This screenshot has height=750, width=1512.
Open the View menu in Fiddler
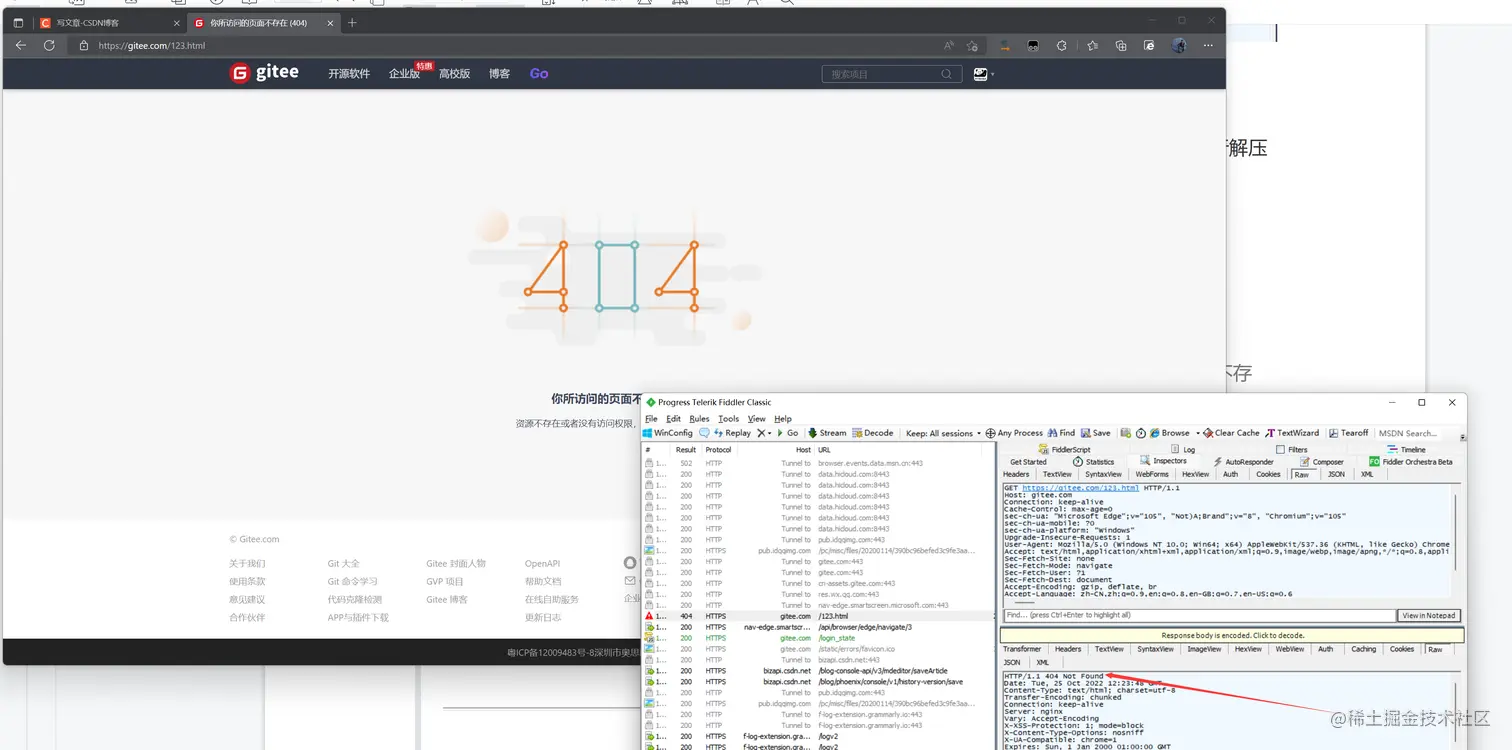pos(756,419)
